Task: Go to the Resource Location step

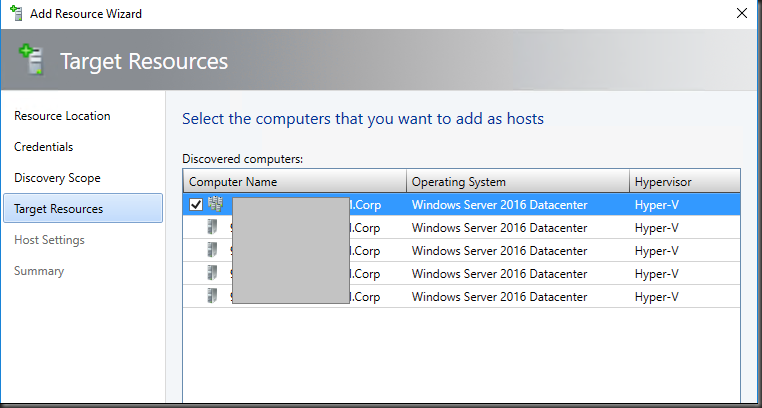Action: pyautogui.click(x=62, y=116)
